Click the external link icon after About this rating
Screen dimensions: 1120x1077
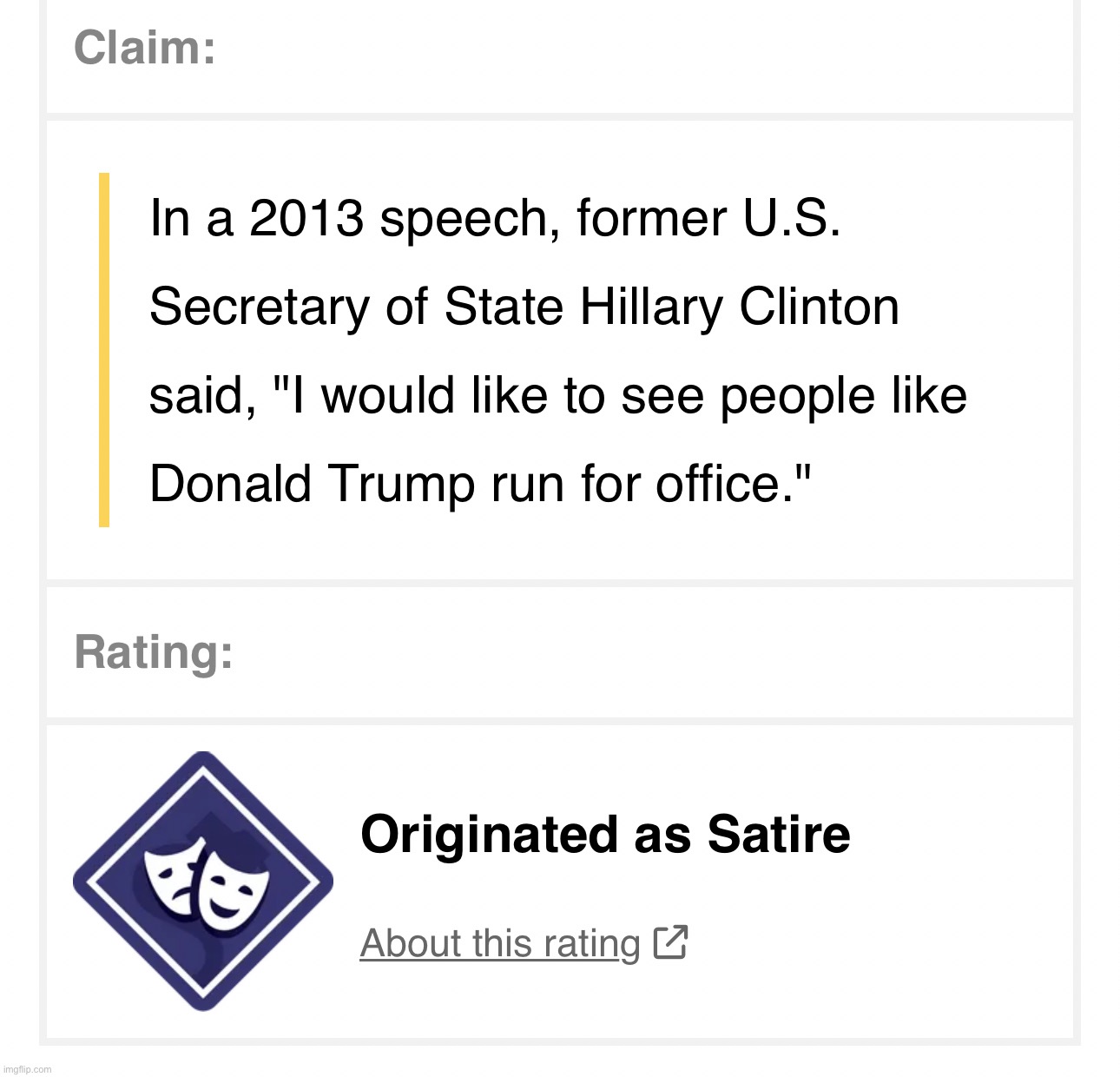tap(670, 942)
